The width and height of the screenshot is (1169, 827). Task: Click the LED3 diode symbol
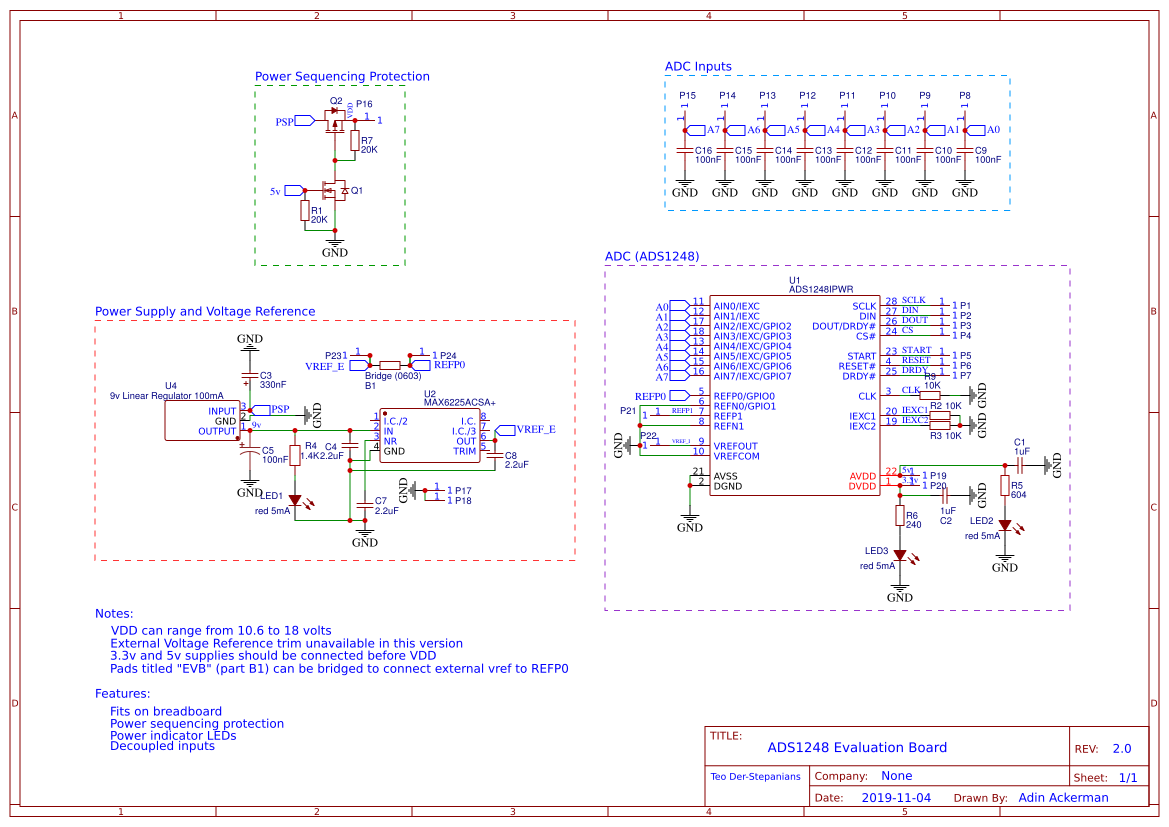pyautogui.click(x=900, y=556)
